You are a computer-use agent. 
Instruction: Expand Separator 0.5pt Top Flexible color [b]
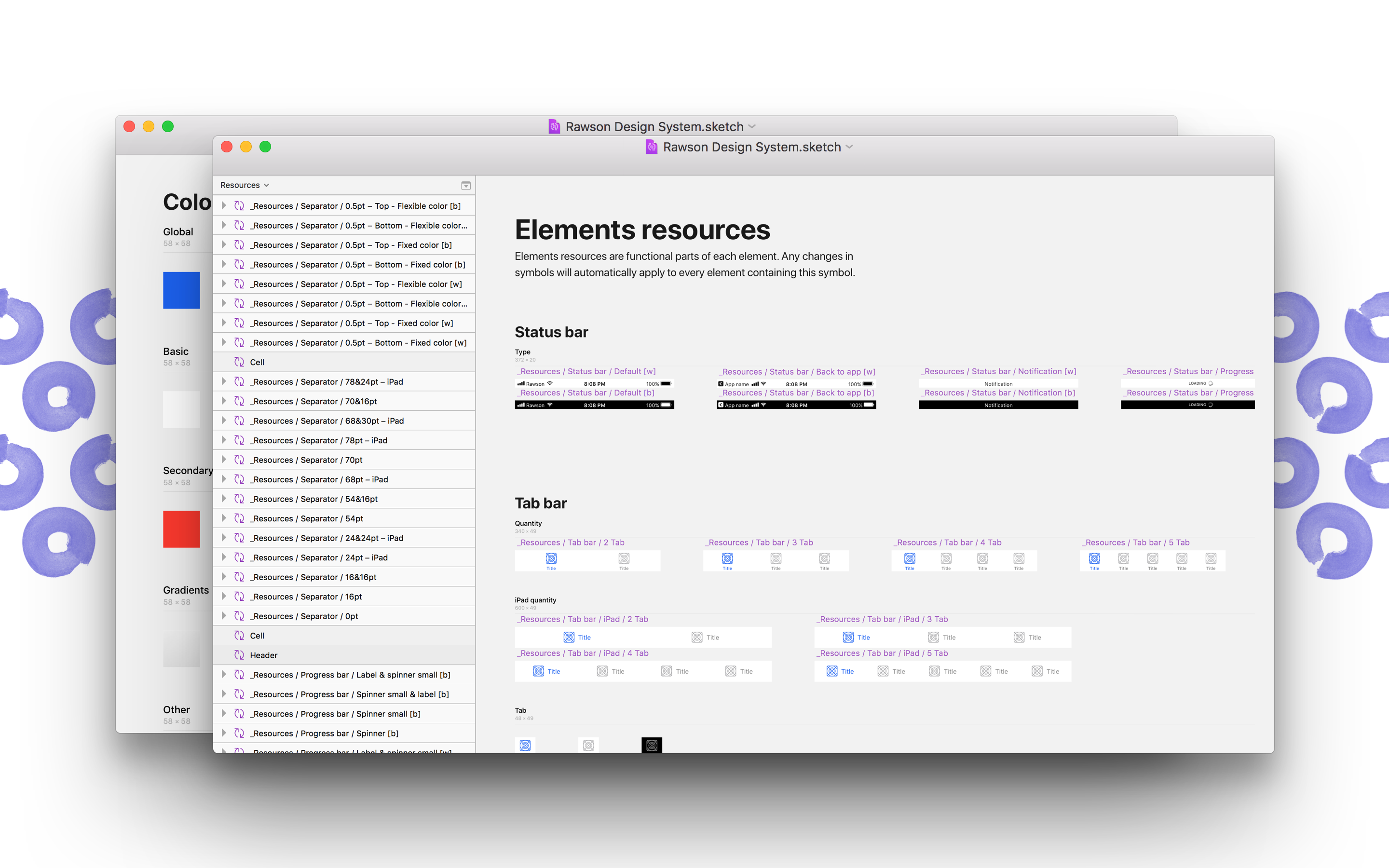click(x=224, y=205)
